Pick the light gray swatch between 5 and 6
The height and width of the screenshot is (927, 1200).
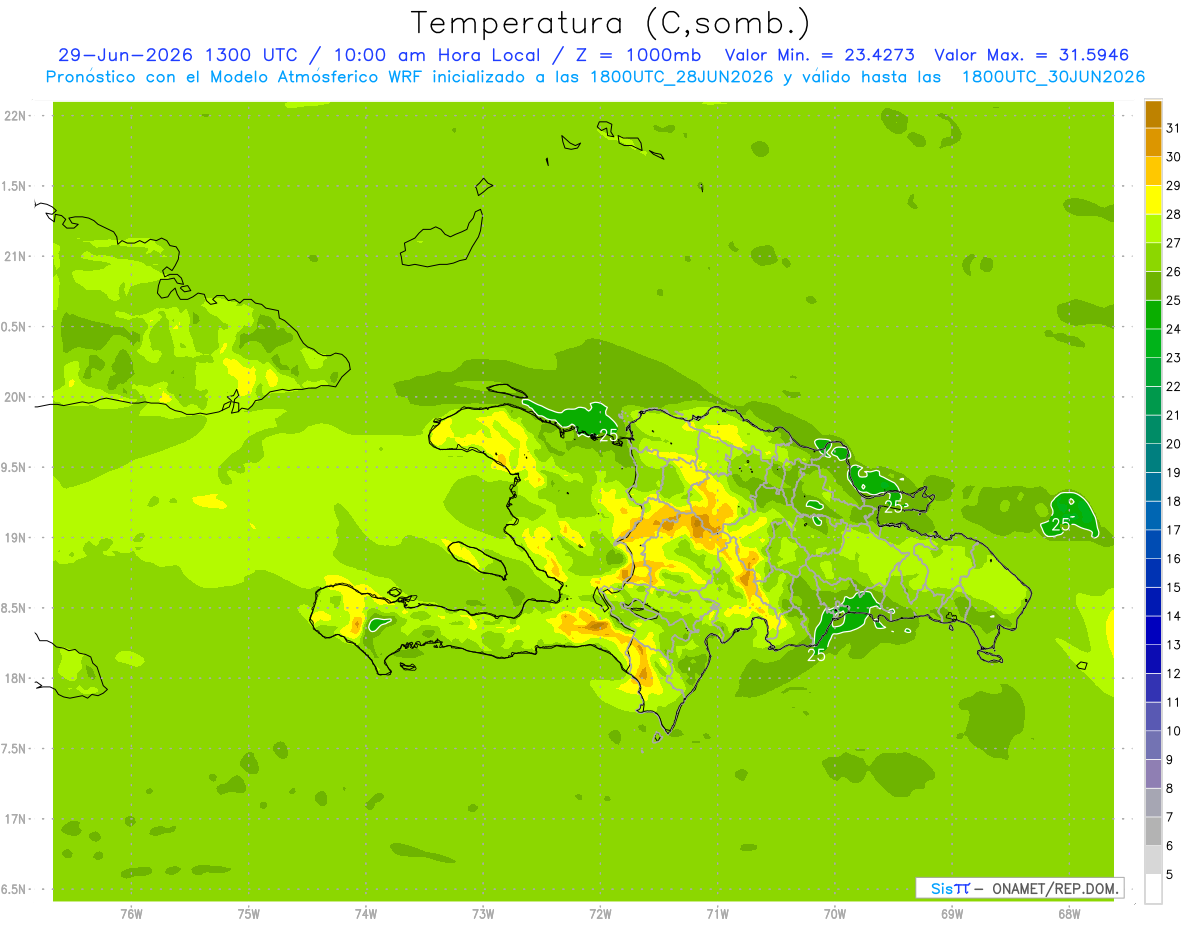(1153, 860)
